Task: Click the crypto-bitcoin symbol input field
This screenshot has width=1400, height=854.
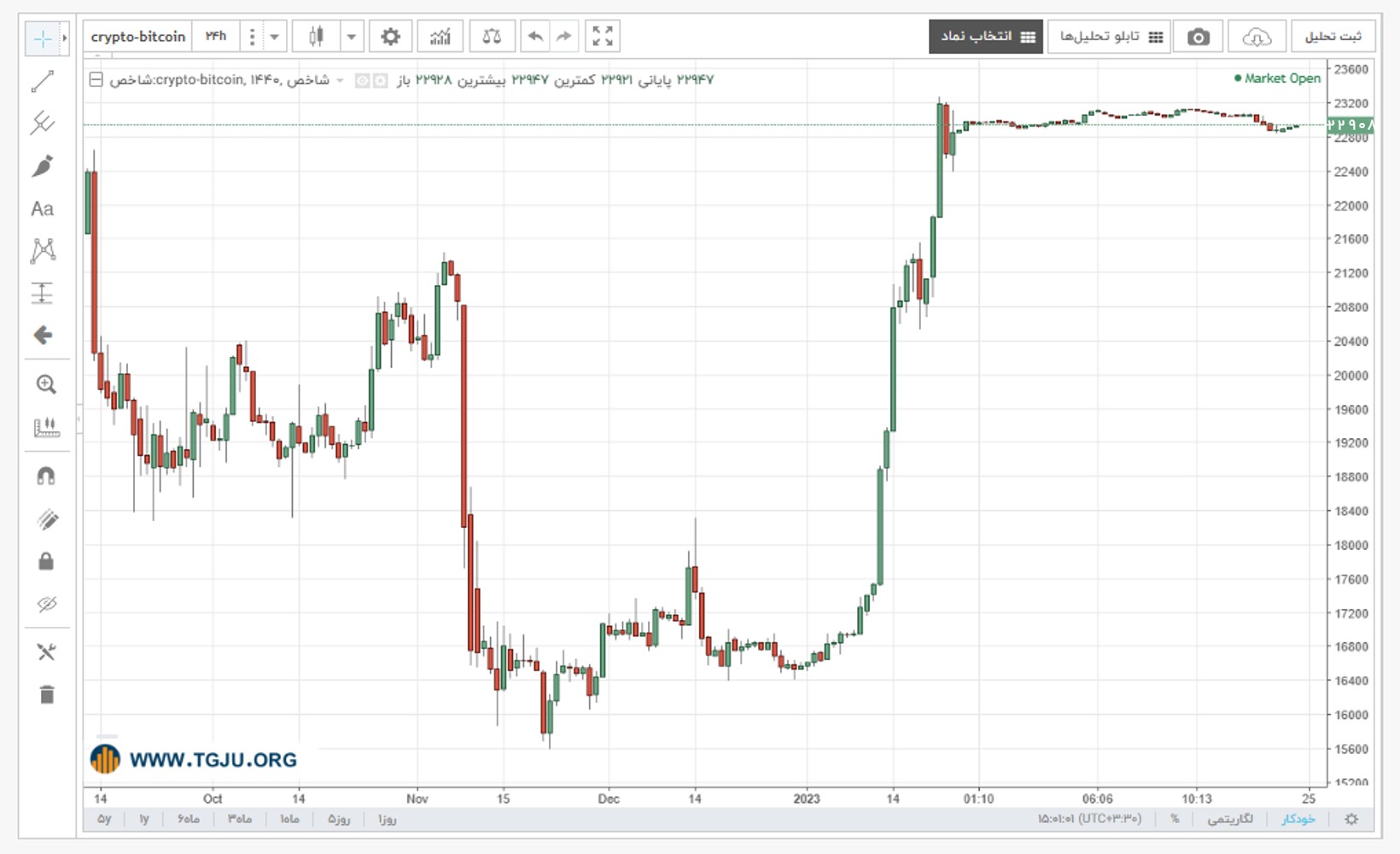Action: (138, 37)
